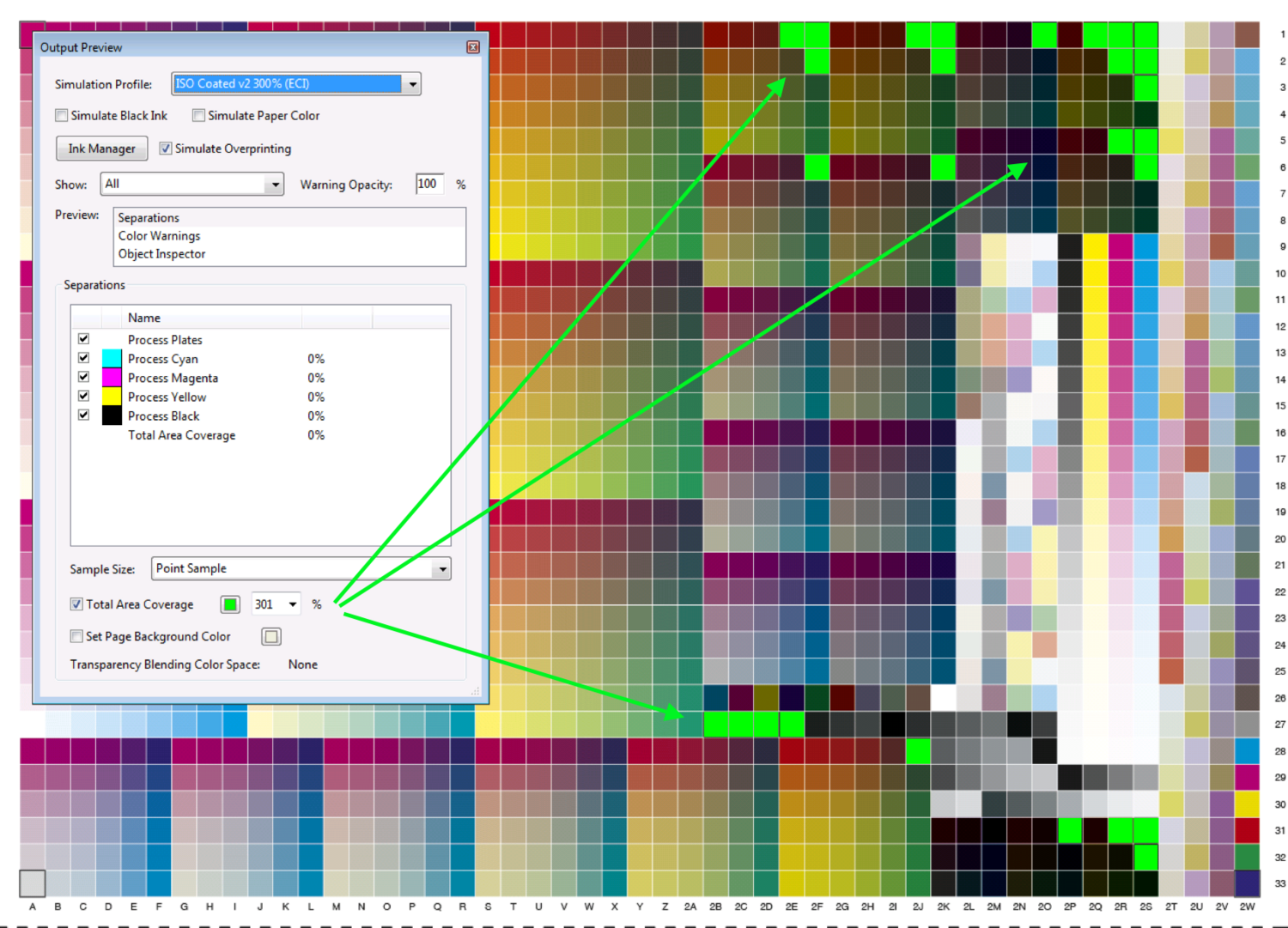This screenshot has height=928, width=1288.
Task: Uncheck the Process Black checkbox
Action: click(83, 415)
